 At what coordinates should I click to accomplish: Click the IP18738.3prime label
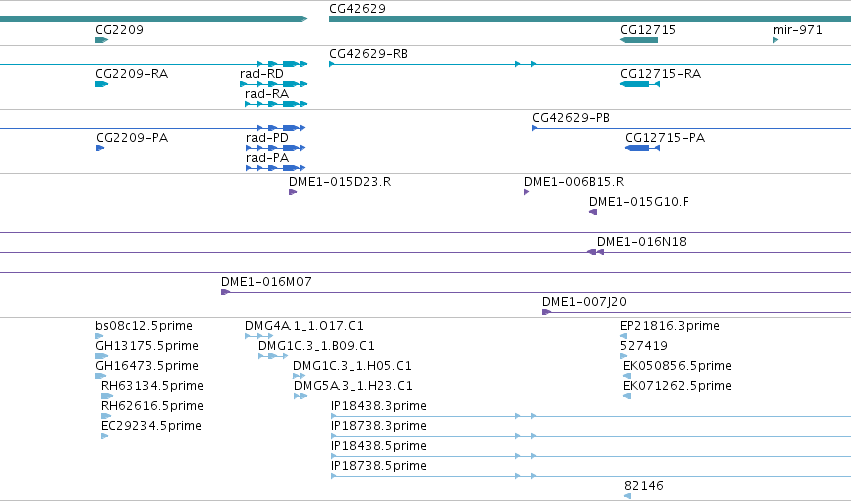(x=378, y=427)
